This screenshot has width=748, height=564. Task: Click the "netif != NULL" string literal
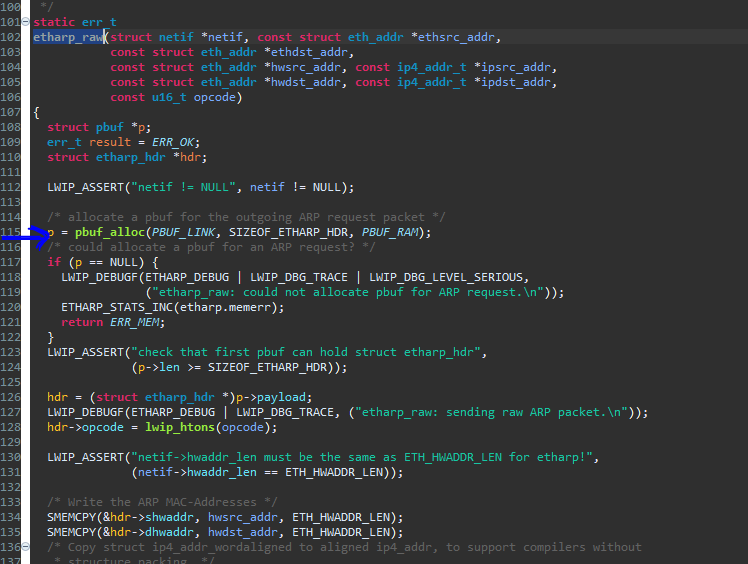[x=183, y=188]
